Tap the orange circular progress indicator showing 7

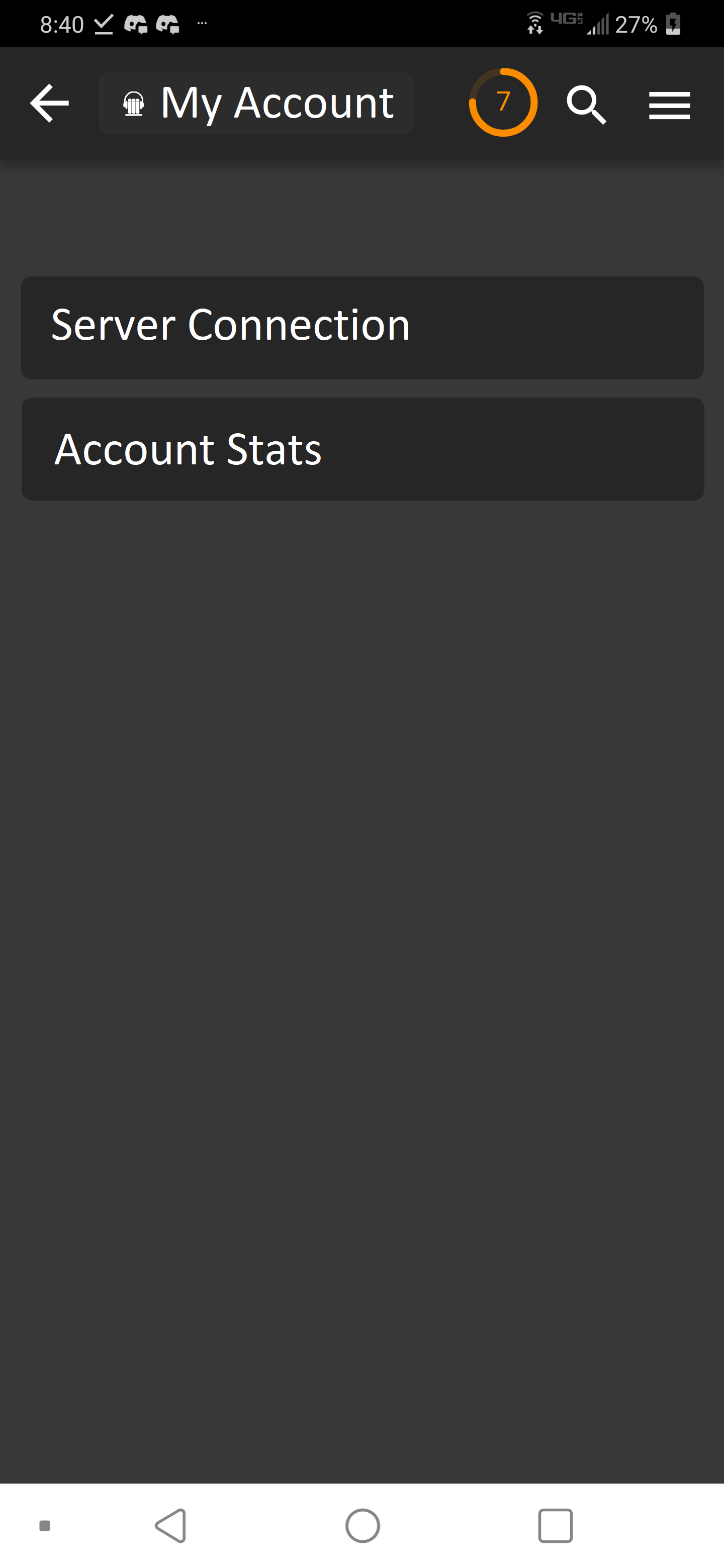click(503, 102)
